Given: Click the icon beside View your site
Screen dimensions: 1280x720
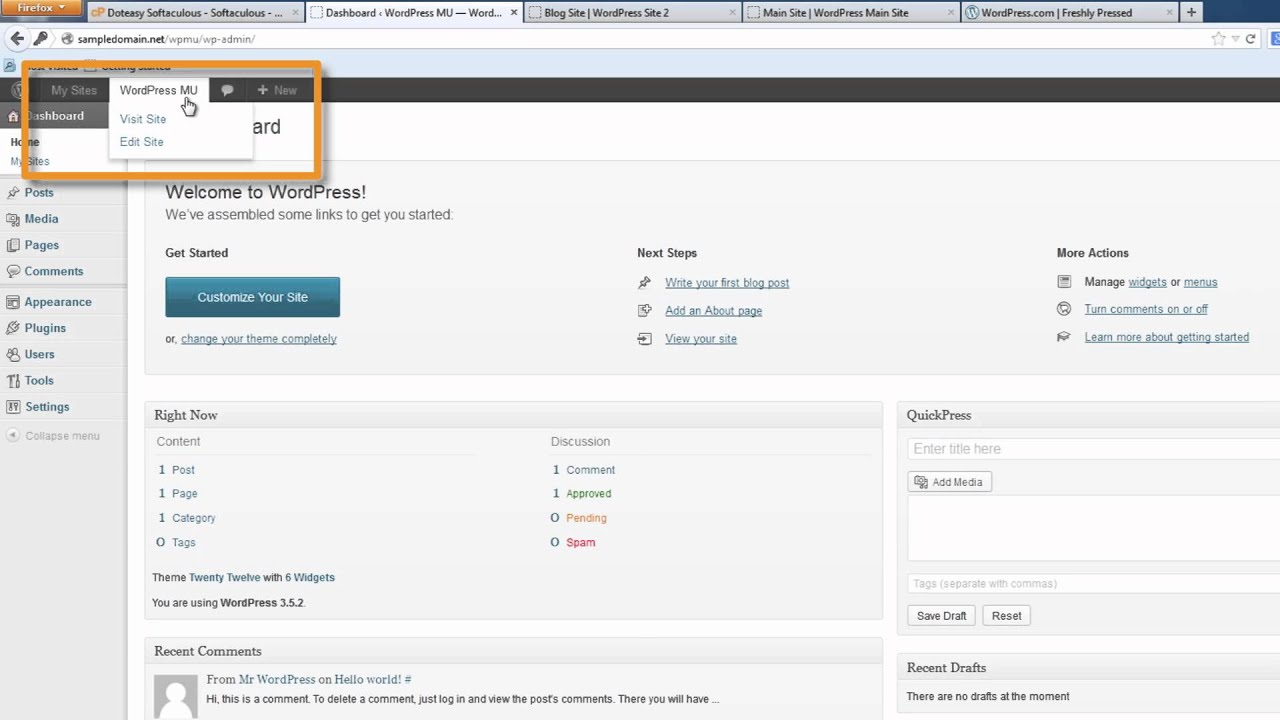Looking at the screenshot, I should [644, 339].
